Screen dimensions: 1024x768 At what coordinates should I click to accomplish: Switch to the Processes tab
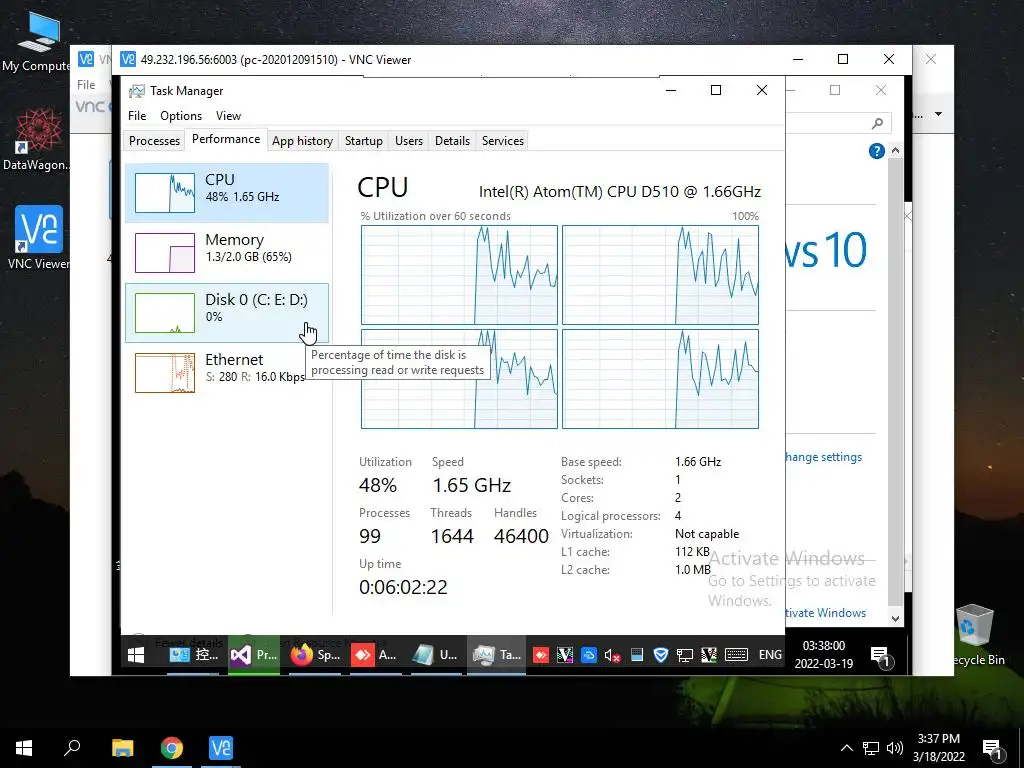(154, 140)
